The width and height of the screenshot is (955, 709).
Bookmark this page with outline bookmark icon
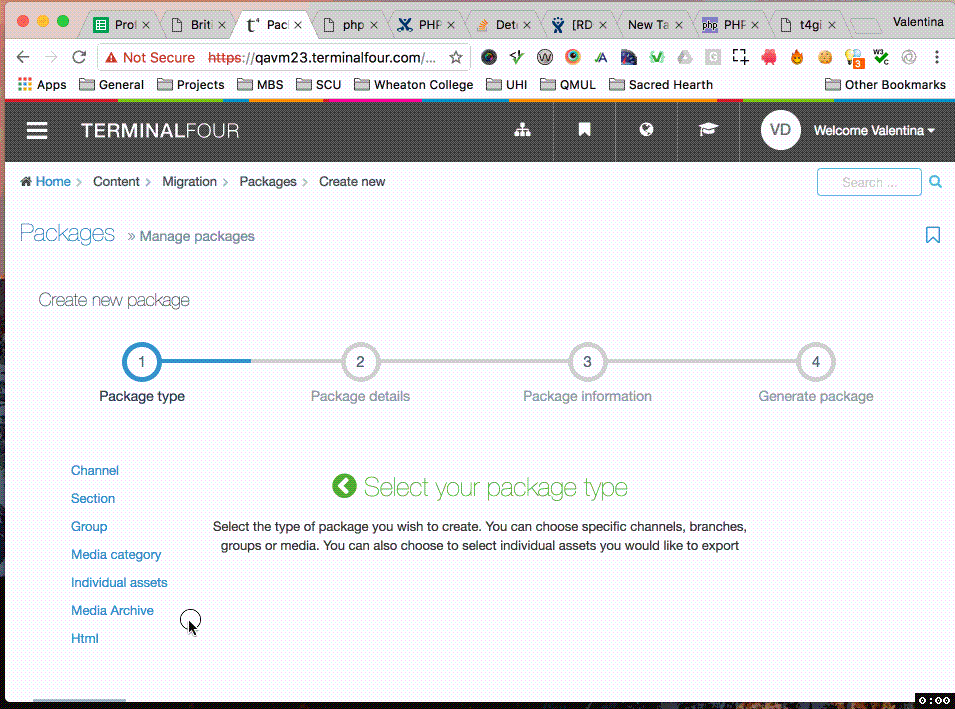click(x=932, y=235)
